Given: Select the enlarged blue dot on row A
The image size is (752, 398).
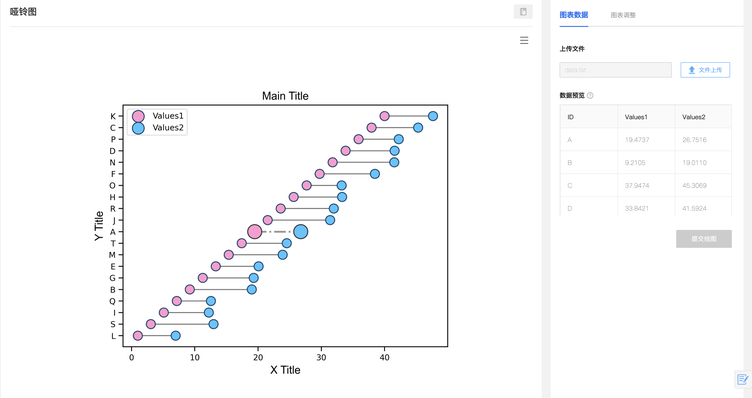Looking at the screenshot, I should point(301,232).
